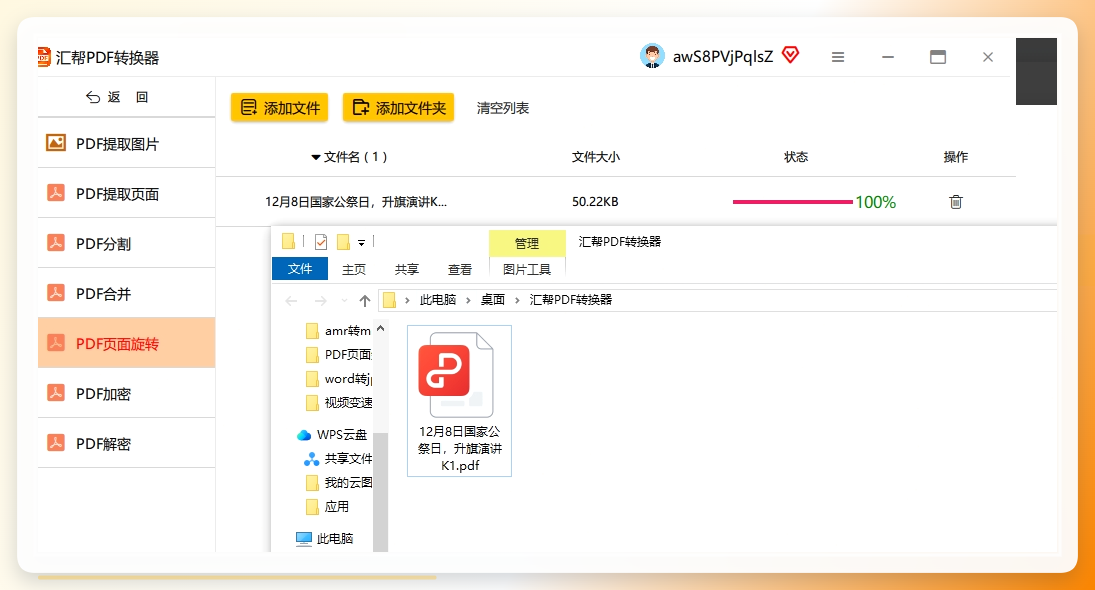Select the PDF提取页面 sidebar icon

click(x=56, y=193)
